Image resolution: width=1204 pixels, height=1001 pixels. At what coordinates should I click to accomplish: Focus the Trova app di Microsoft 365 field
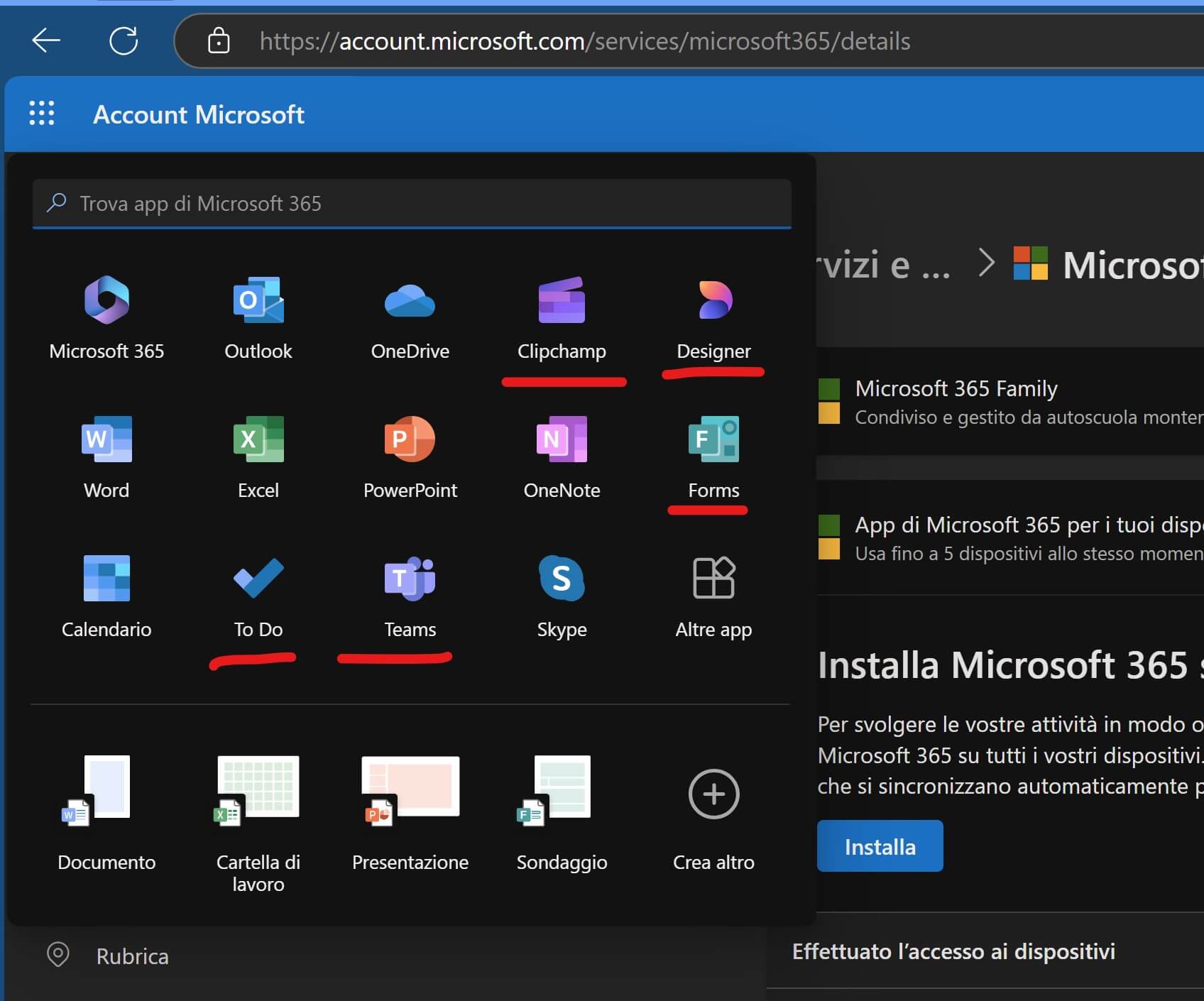click(x=412, y=204)
